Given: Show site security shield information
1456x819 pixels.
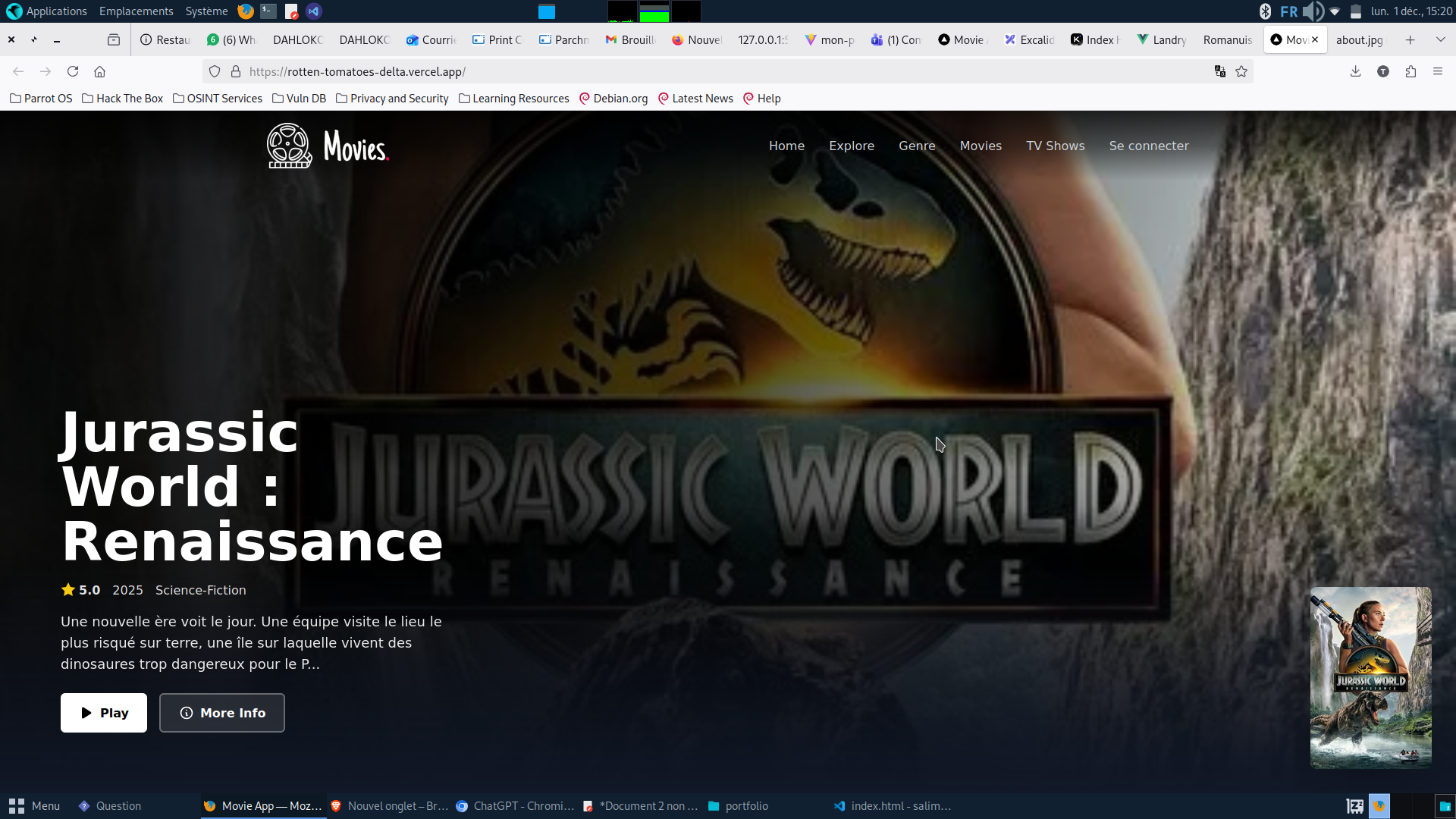Looking at the screenshot, I should coord(215,71).
